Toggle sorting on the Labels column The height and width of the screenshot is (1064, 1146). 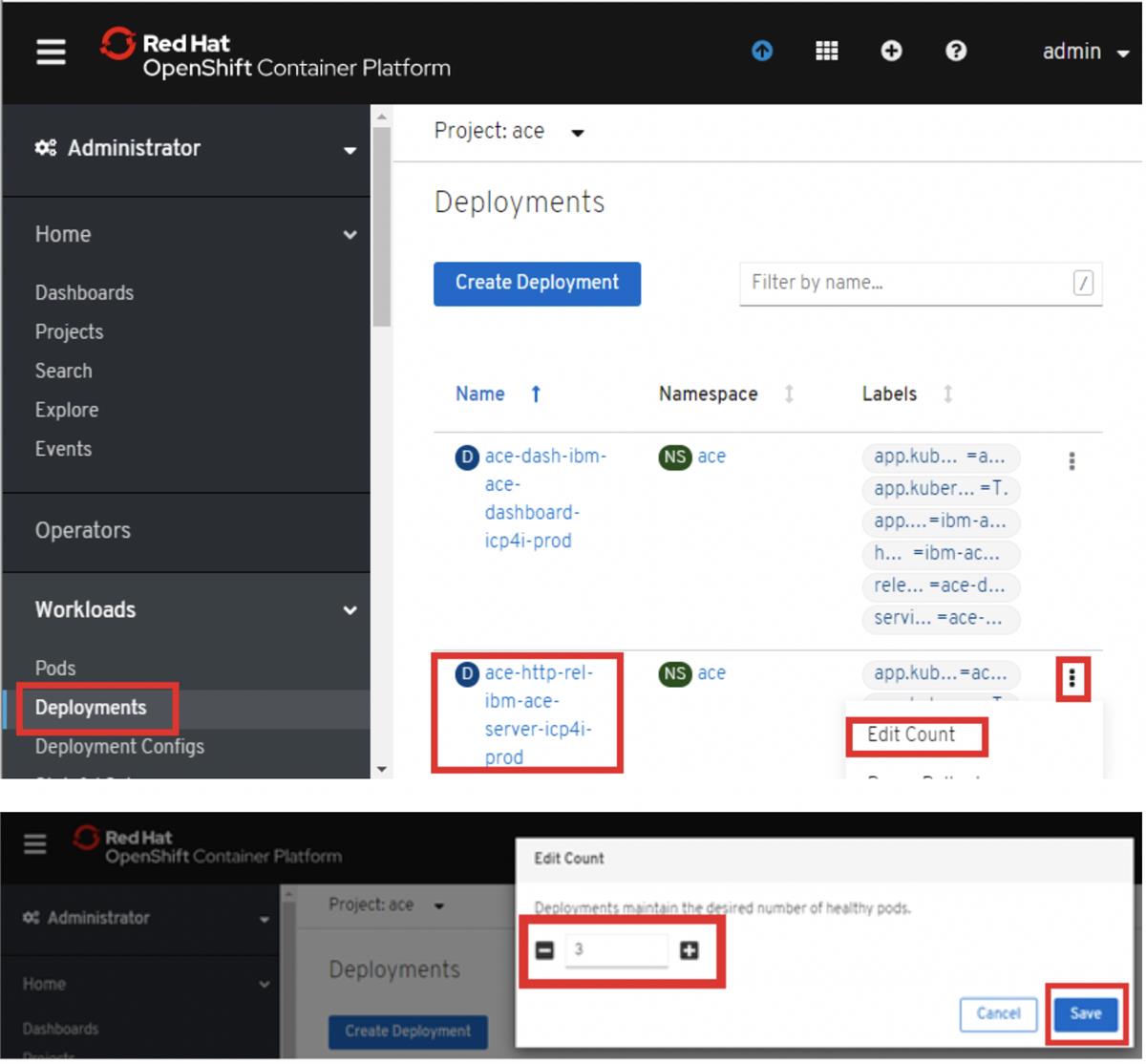click(x=947, y=394)
